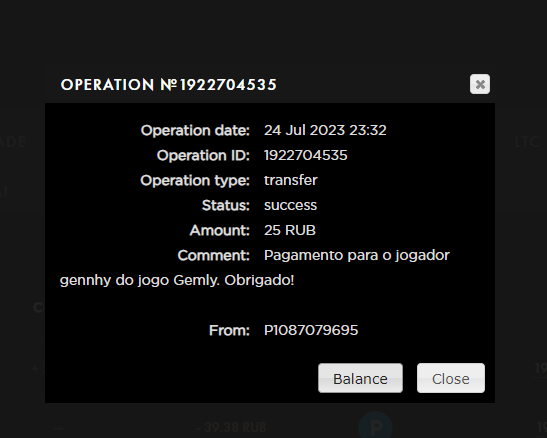Click the Comment label

coord(213,255)
